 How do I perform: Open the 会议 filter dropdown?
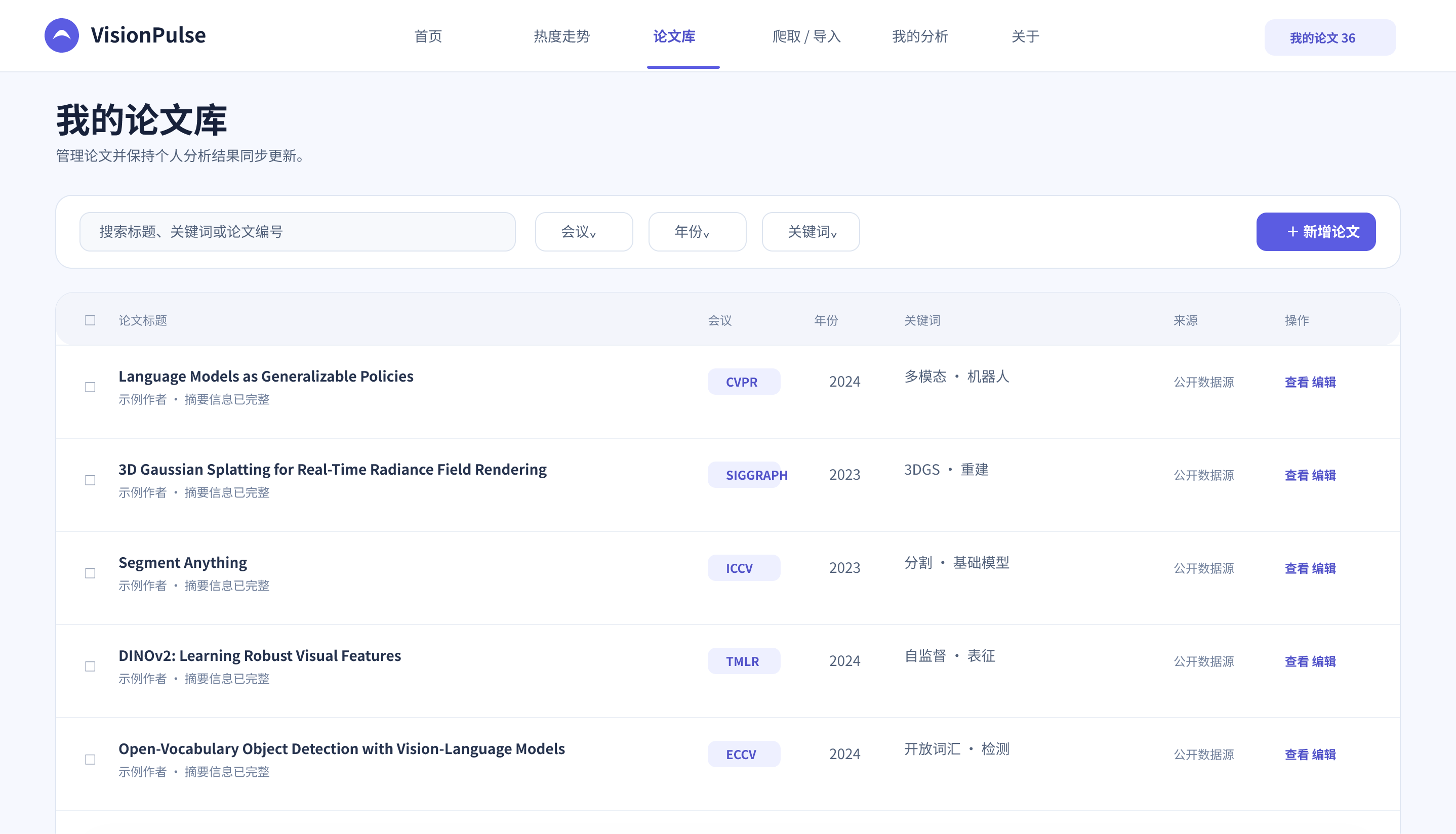tap(584, 232)
